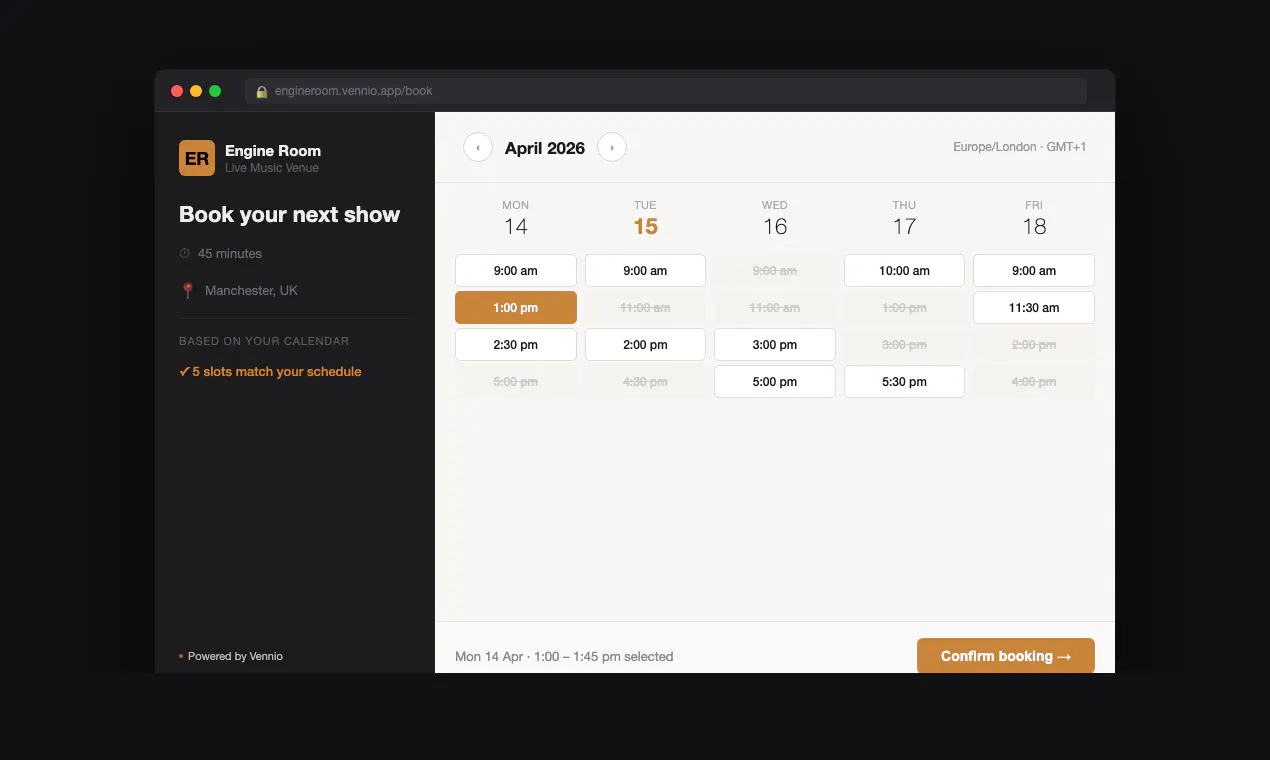The image size is (1270, 760).
Task: Click the Thursday 17 day header
Action: (904, 219)
